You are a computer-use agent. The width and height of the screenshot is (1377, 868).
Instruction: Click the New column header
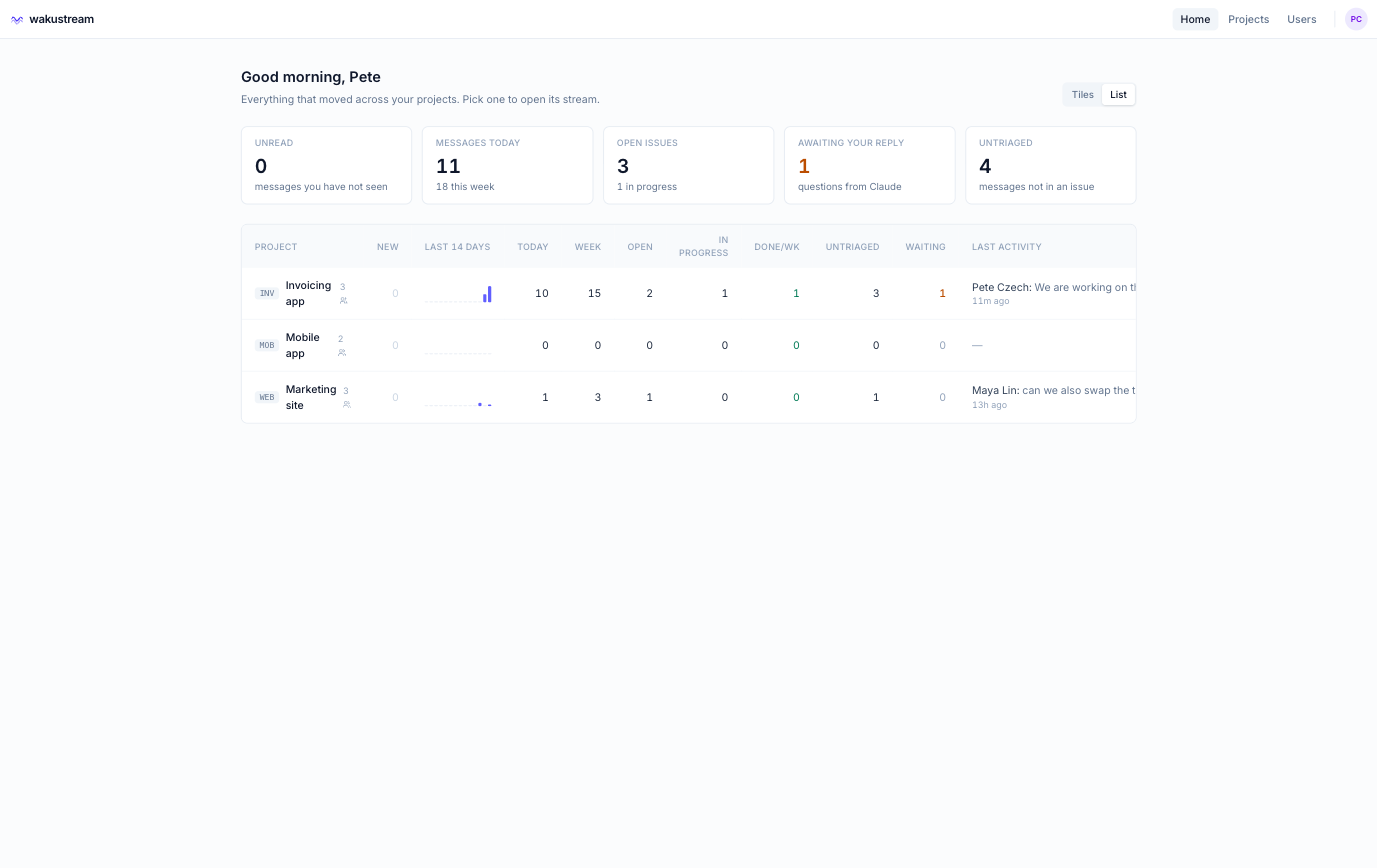(388, 247)
